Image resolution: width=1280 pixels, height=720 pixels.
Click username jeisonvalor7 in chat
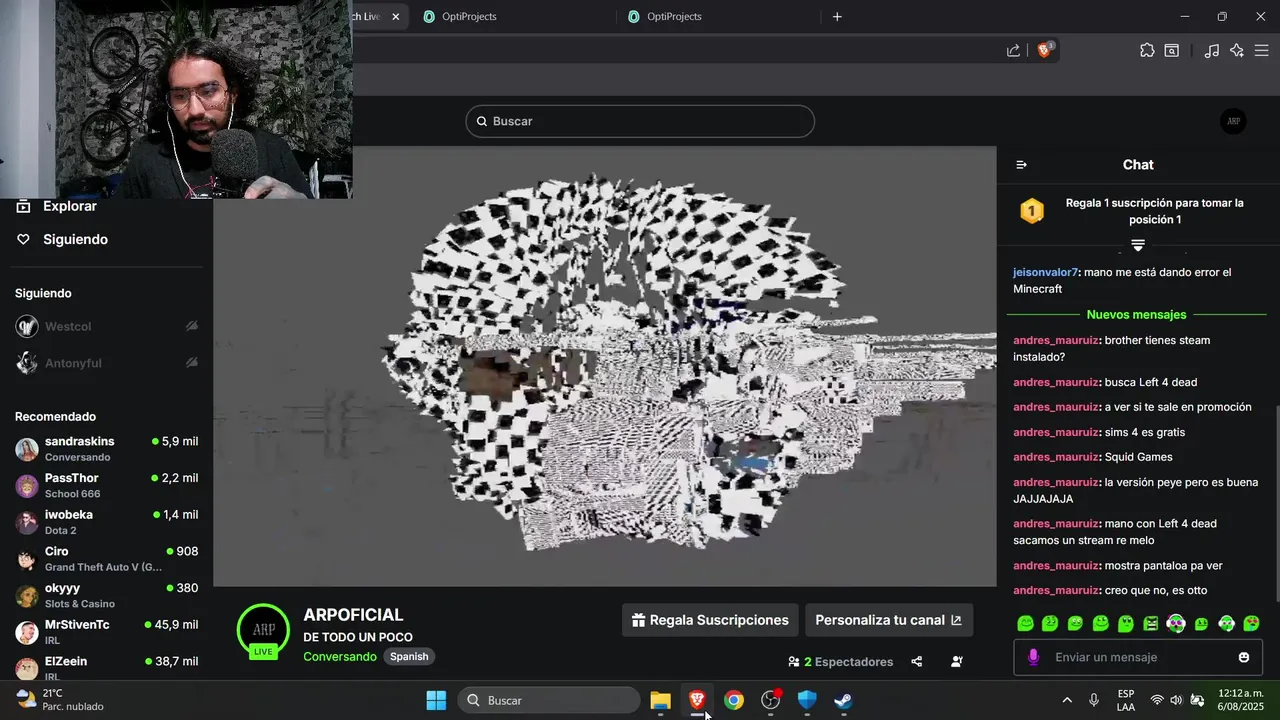pos(1045,272)
